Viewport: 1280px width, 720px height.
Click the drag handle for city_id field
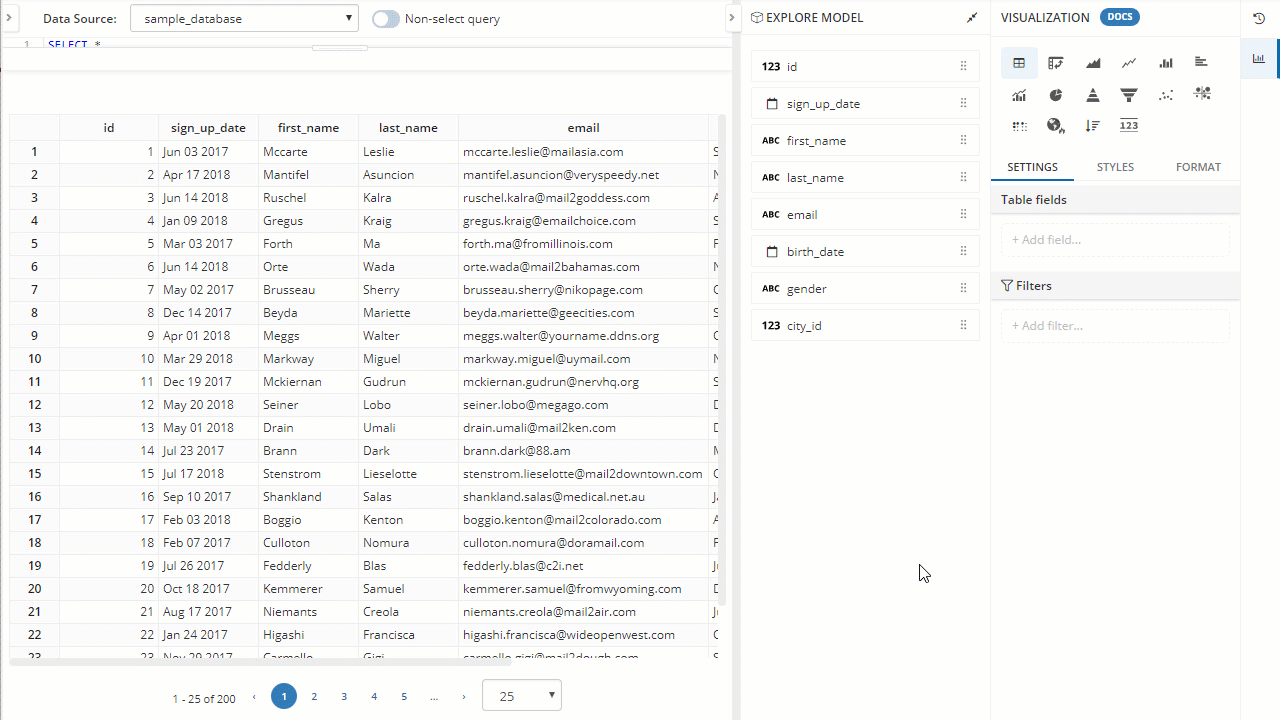coord(963,325)
